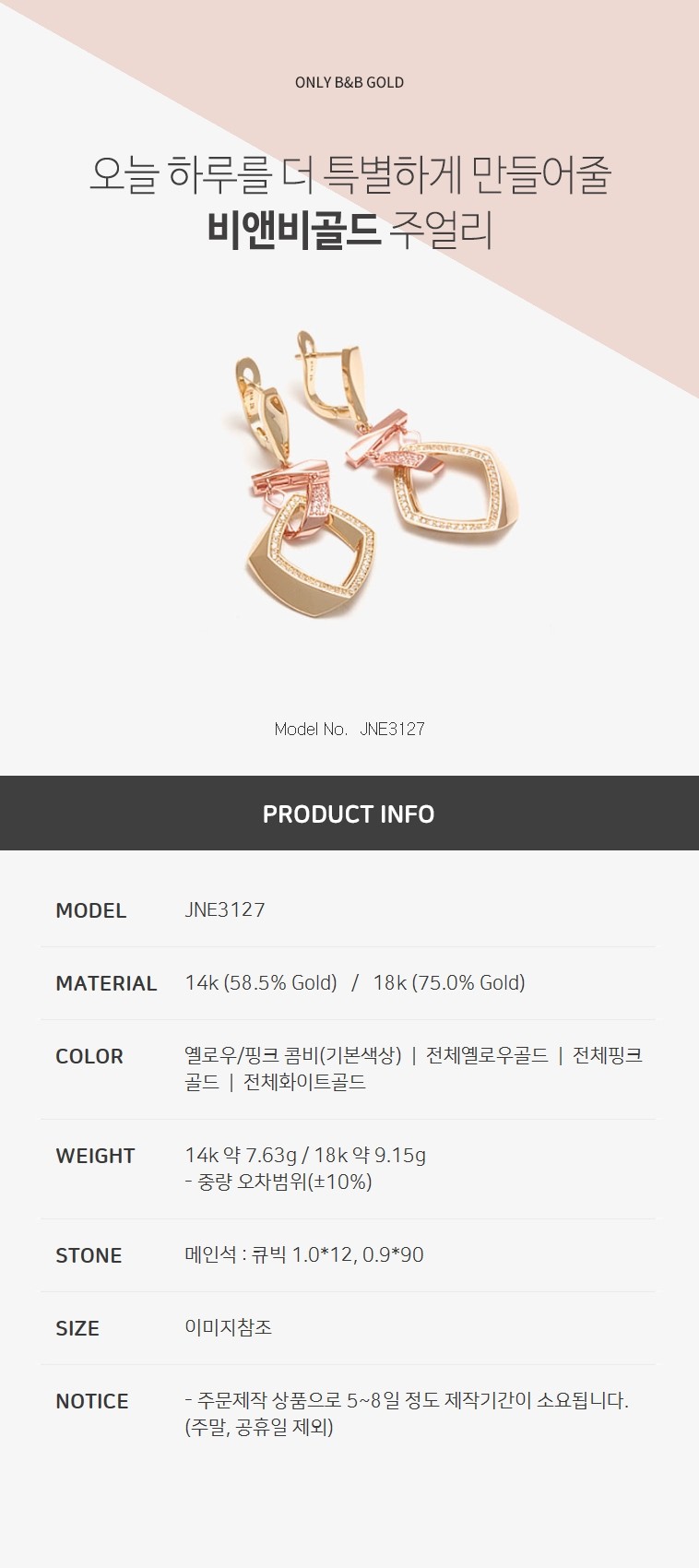Choose 옐로우/핑크 콤비(기본색상) color option
699x1568 pixels.
(x=293, y=1055)
